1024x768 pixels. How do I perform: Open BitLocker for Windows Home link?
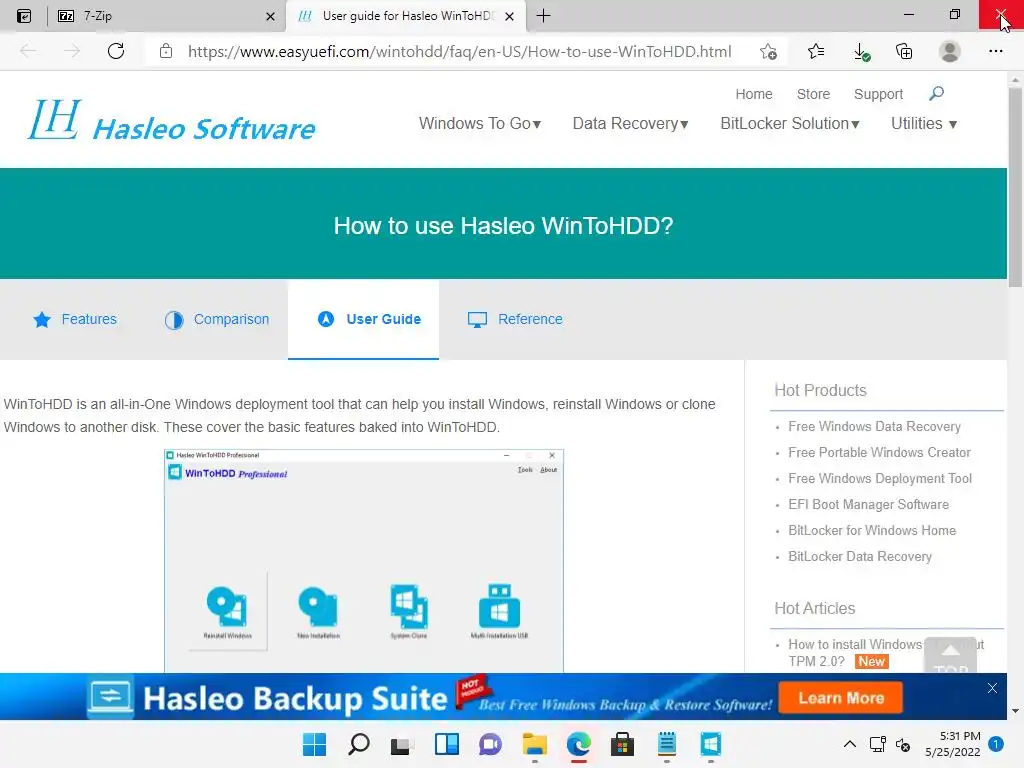[872, 531]
